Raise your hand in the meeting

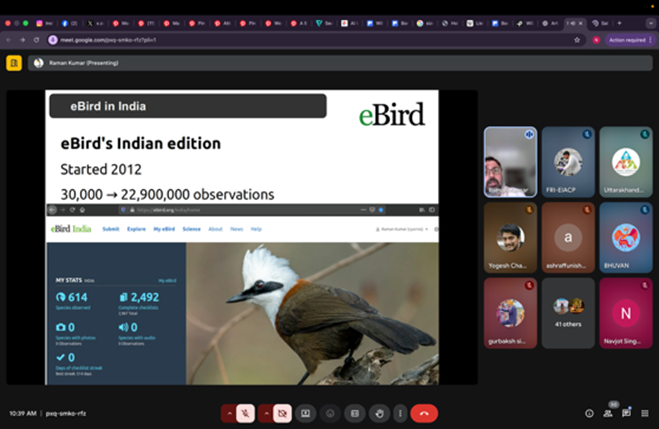378,413
